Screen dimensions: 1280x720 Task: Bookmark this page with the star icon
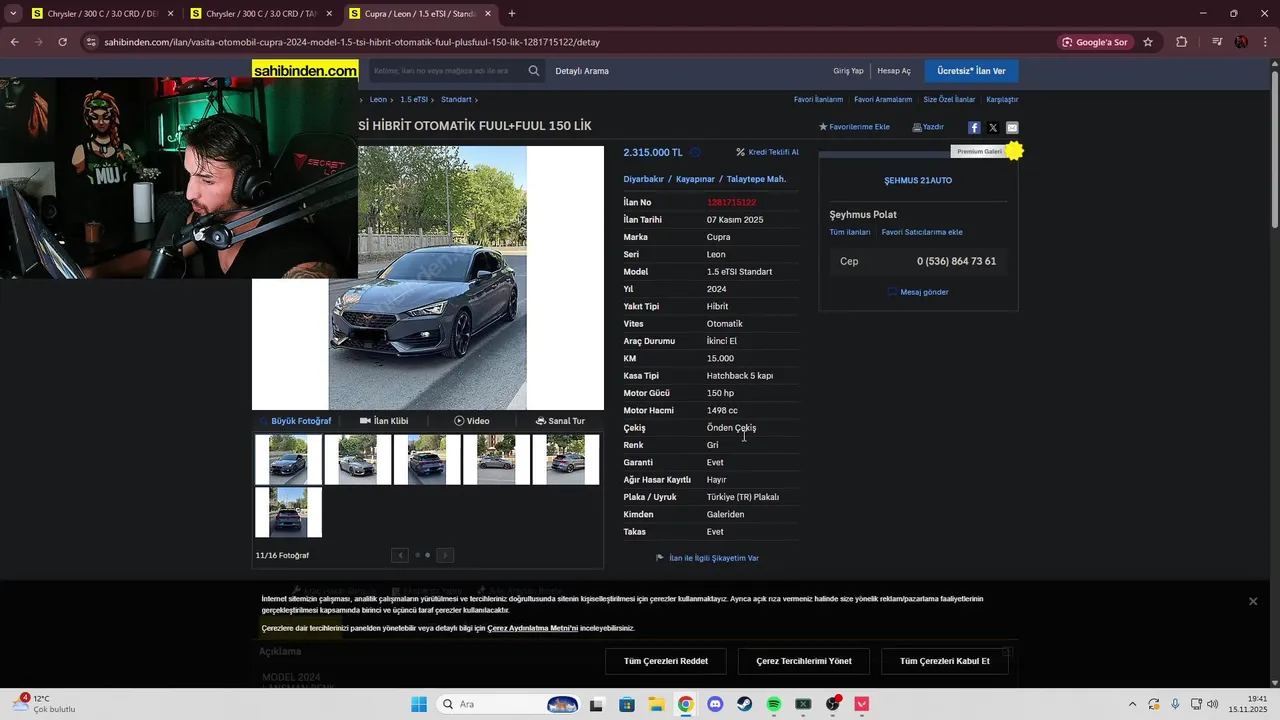(1148, 42)
